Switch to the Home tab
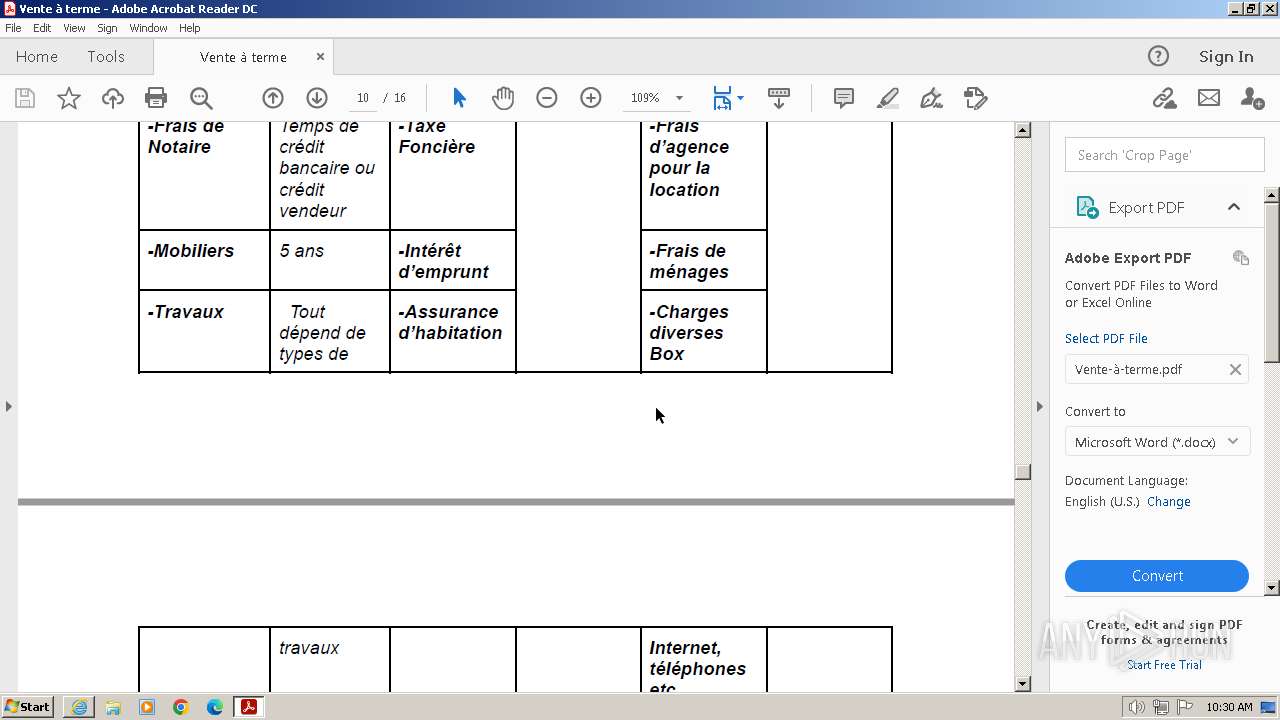Viewport: 1280px width, 720px height. (37, 56)
